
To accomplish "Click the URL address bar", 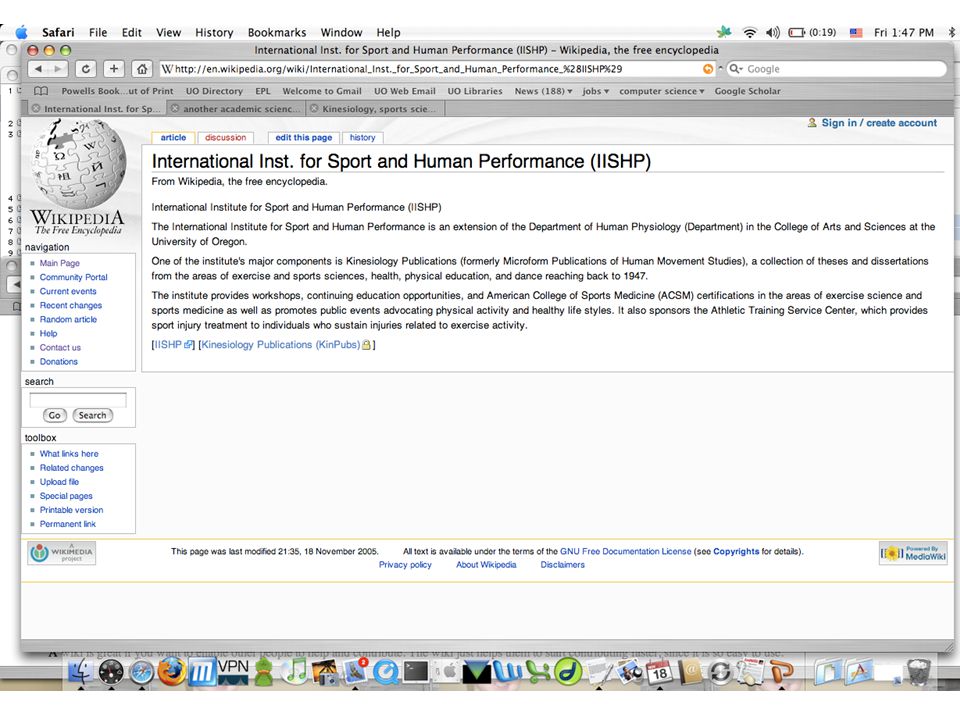I will coord(429,69).
